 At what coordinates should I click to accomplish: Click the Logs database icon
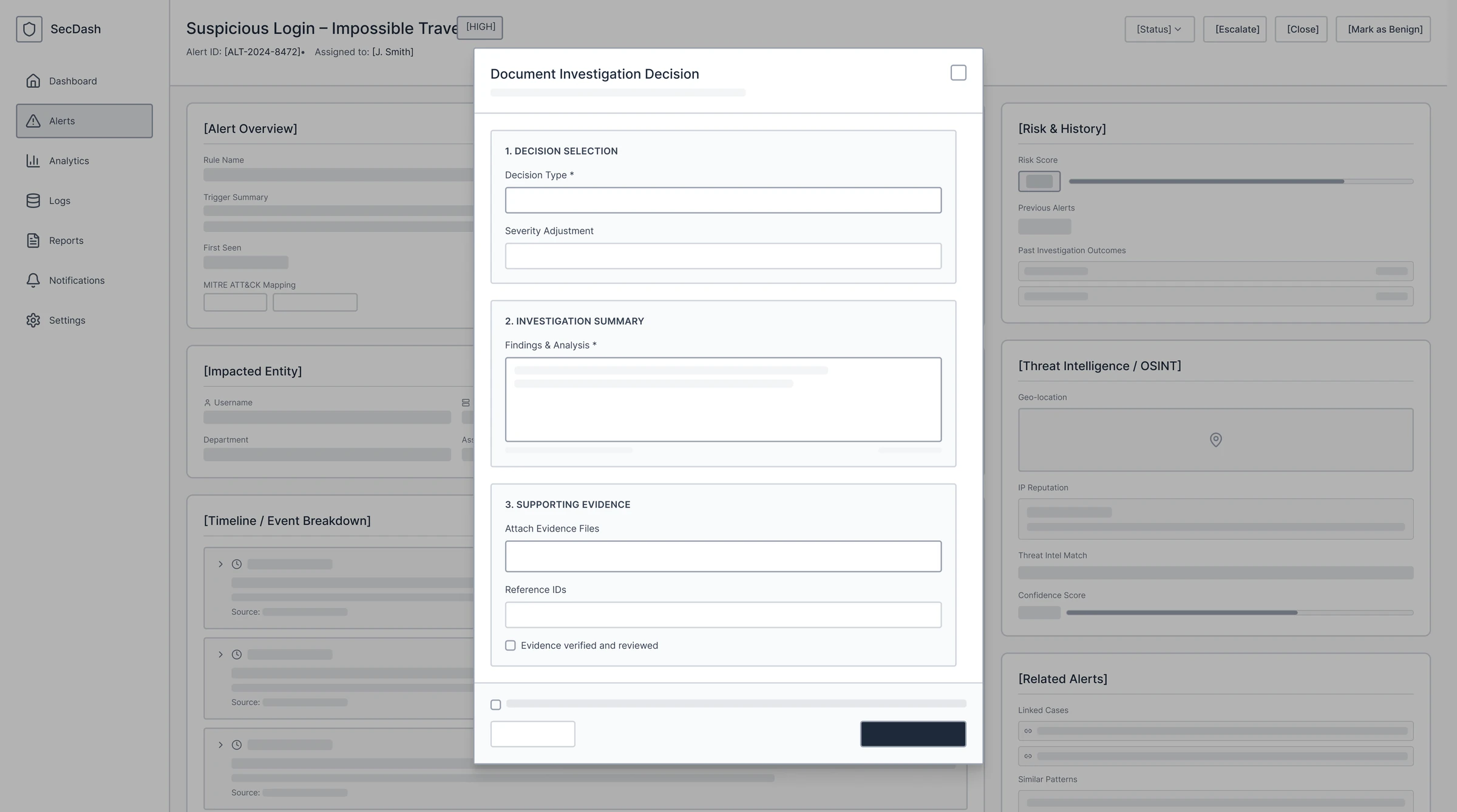(33, 200)
